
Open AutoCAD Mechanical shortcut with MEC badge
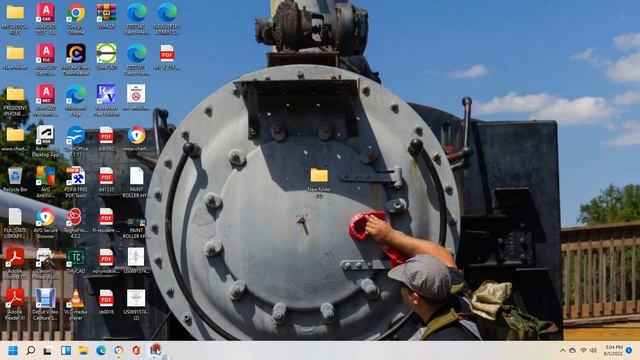coord(45,100)
